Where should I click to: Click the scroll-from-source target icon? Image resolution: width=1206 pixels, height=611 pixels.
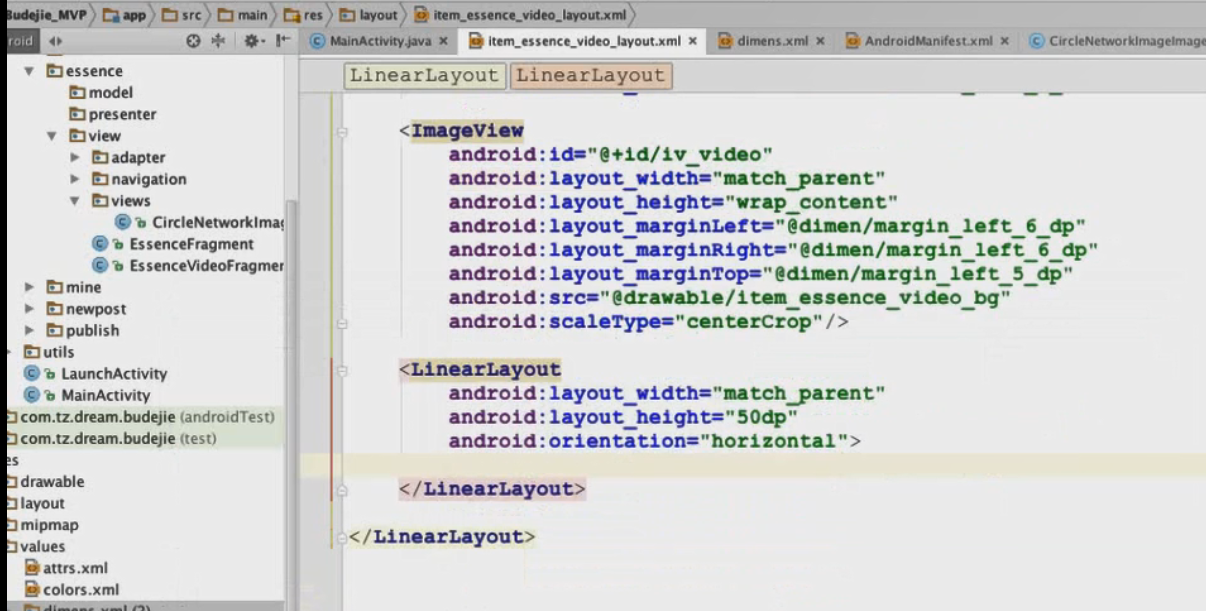coord(194,41)
